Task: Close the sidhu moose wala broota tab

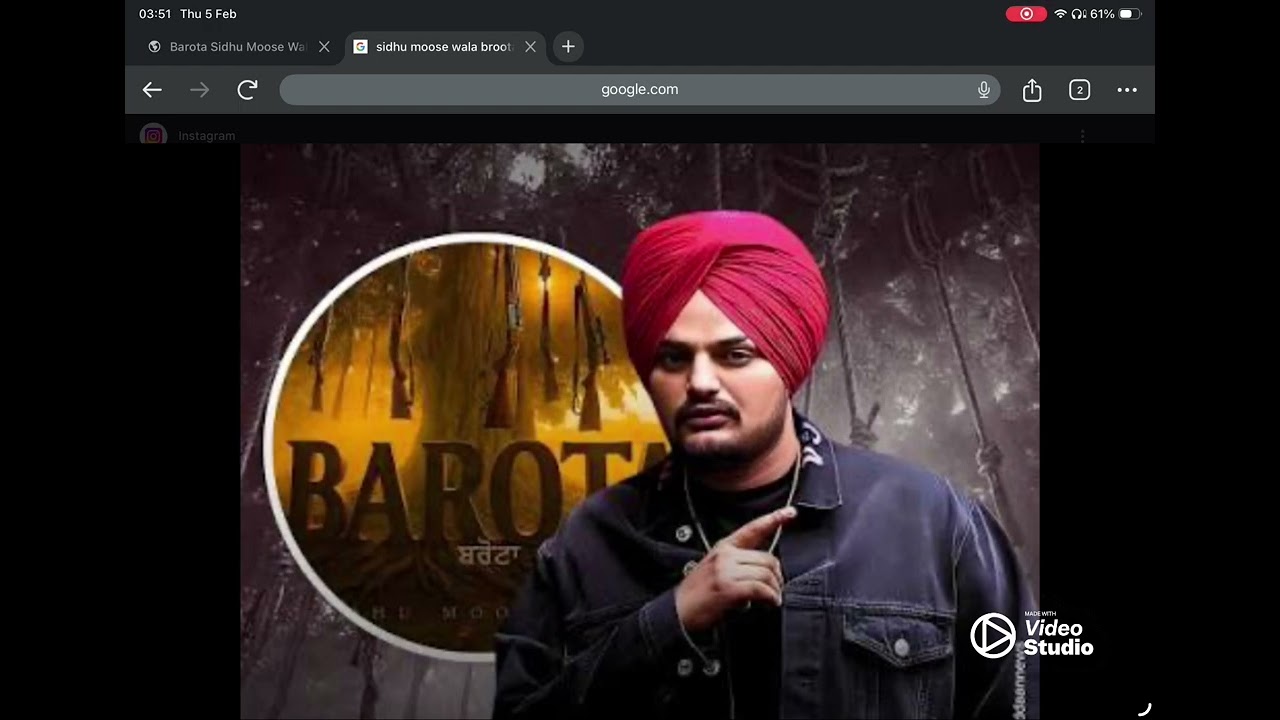Action: point(531,47)
